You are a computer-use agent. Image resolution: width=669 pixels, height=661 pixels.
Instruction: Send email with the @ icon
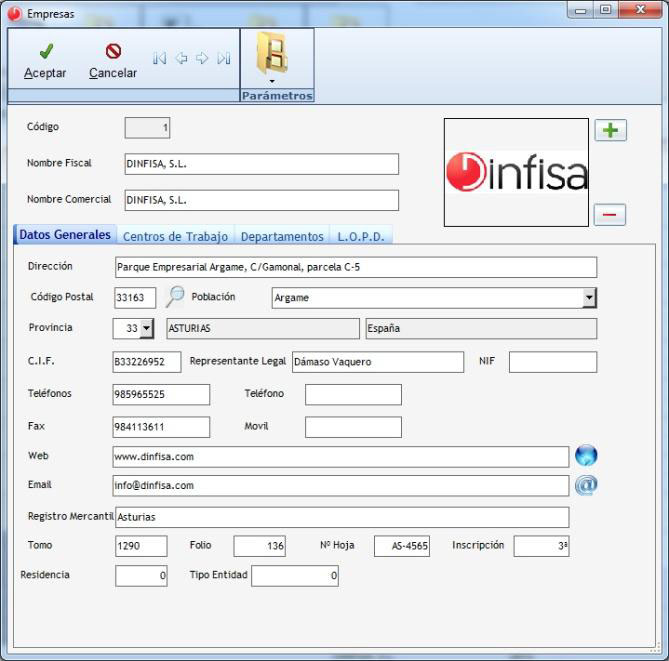pos(586,485)
